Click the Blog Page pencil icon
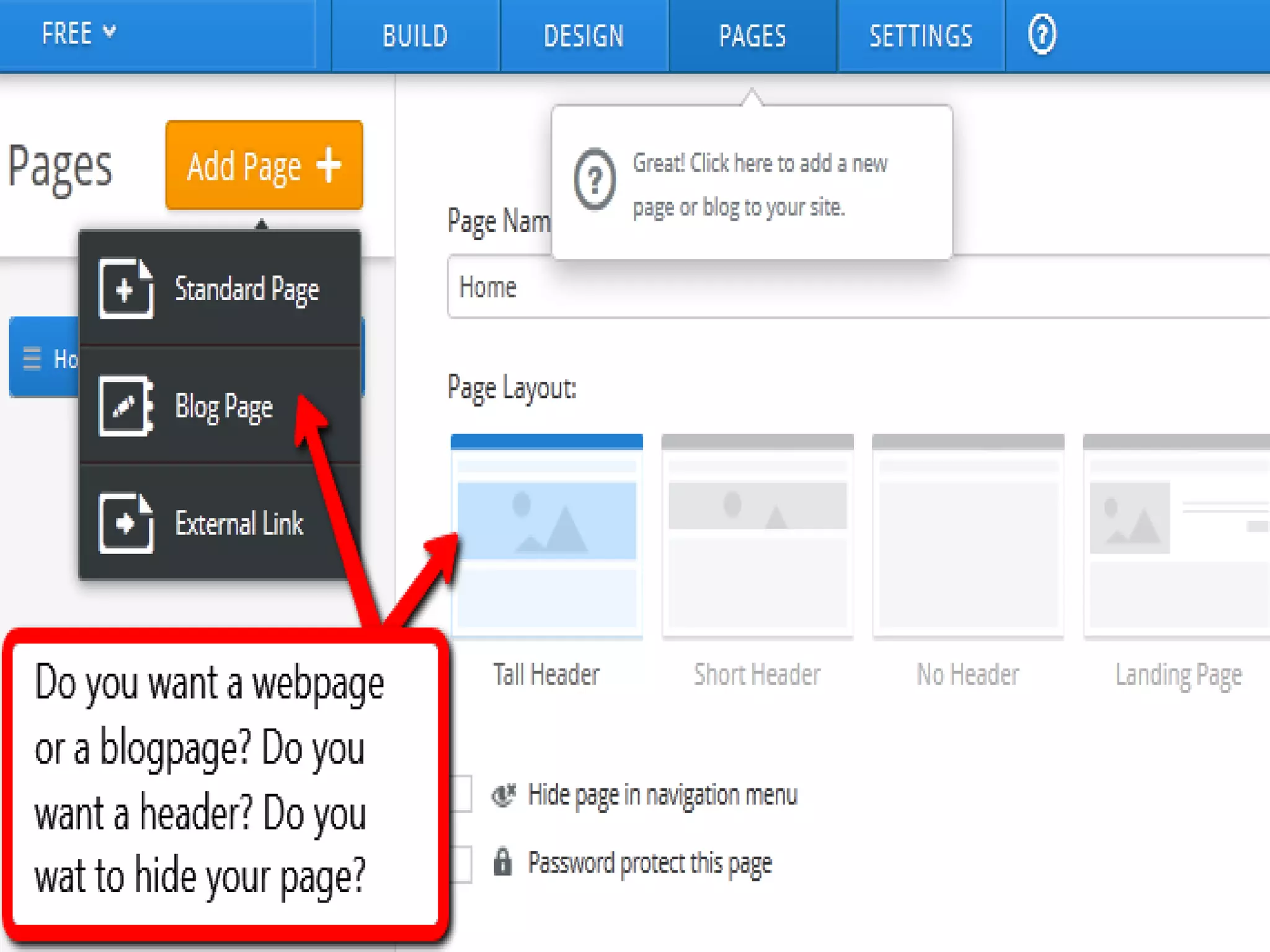Viewport: 1270px width, 952px height. [x=125, y=406]
